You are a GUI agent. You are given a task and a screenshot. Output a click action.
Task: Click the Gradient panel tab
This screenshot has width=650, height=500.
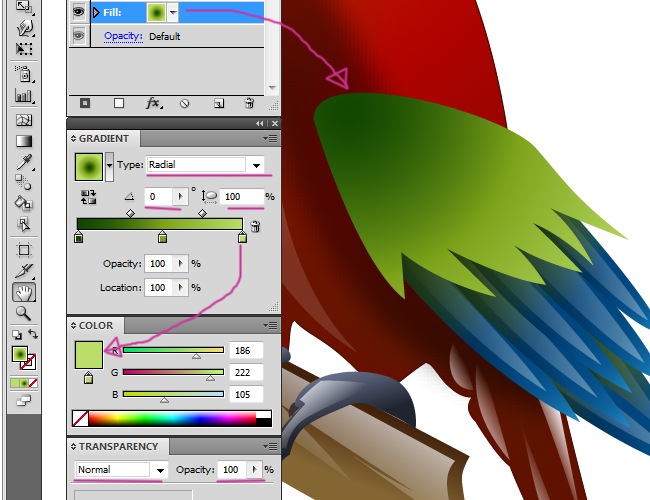click(x=104, y=139)
